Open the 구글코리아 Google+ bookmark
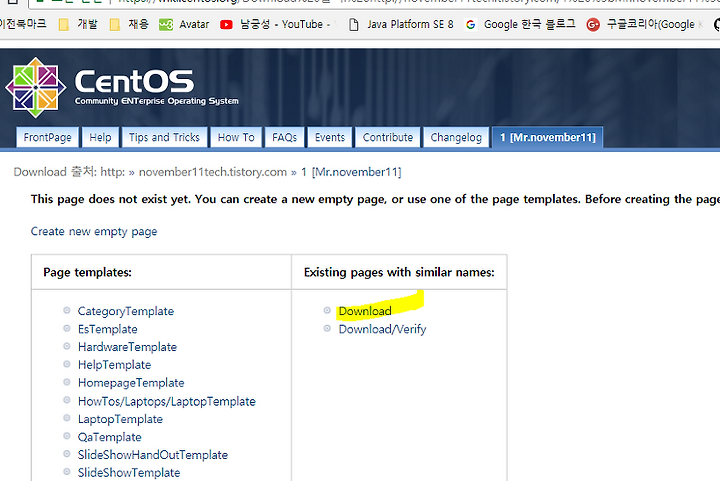 (645, 24)
